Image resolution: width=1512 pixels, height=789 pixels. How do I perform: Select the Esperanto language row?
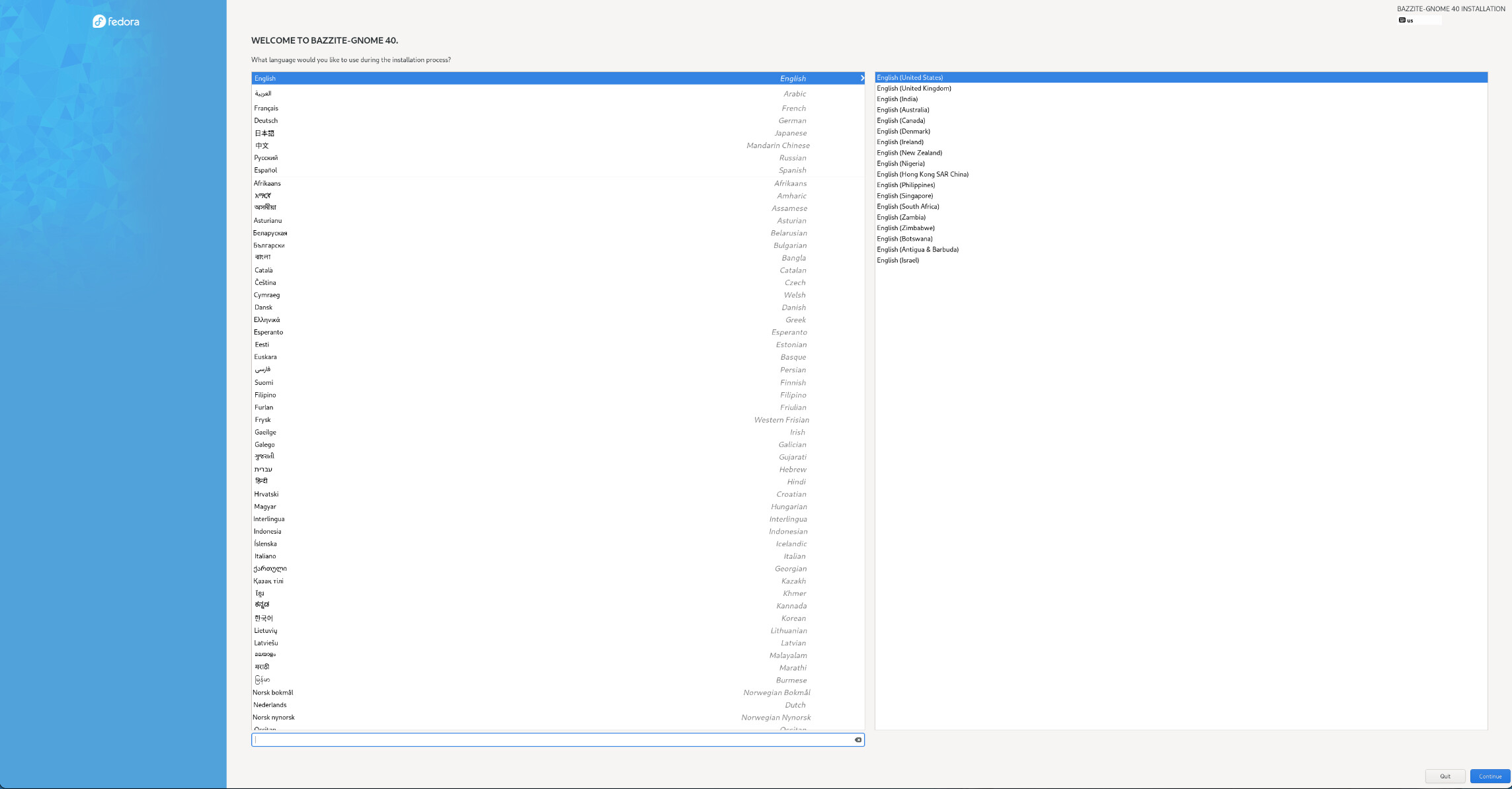pos(557,332)
